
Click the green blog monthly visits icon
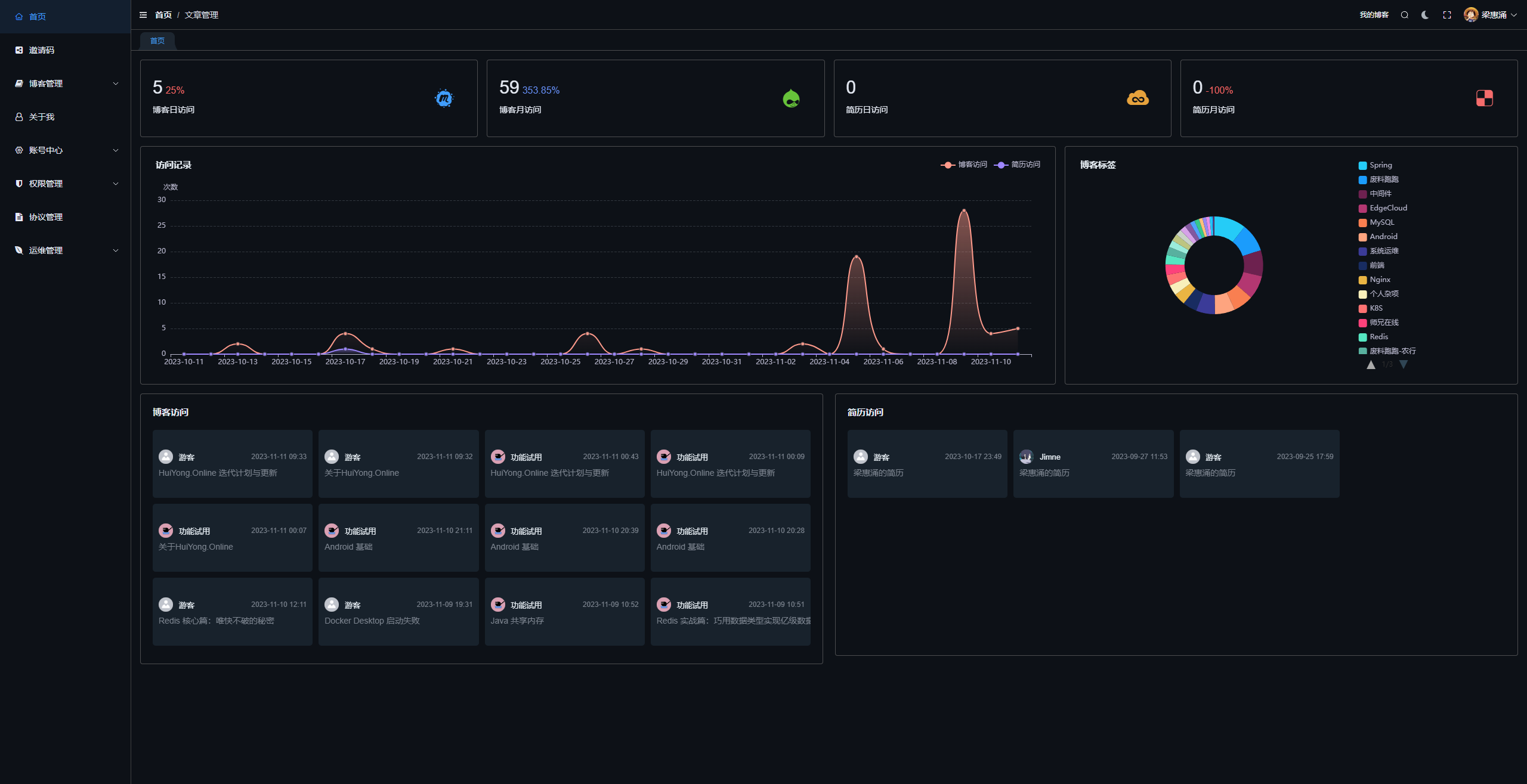tap(791, 98)
